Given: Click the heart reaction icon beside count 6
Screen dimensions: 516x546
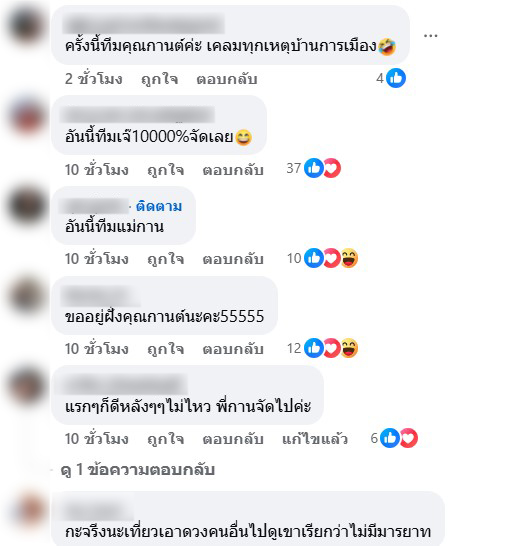Looking at the screenshot, I should (x=408, y=438).
